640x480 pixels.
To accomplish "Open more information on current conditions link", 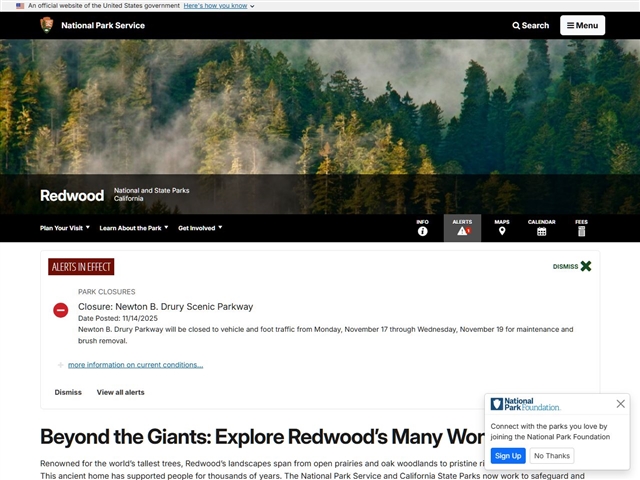I will pos(135,365).
